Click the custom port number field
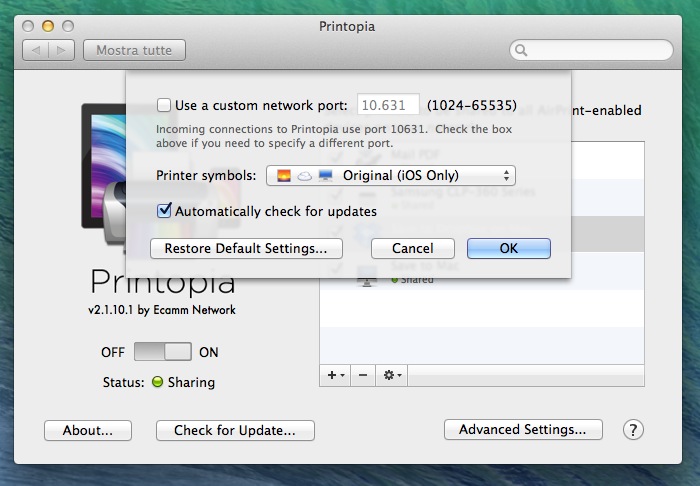The height and width of the screenshot is (486, 700). (x=388, y=105)
